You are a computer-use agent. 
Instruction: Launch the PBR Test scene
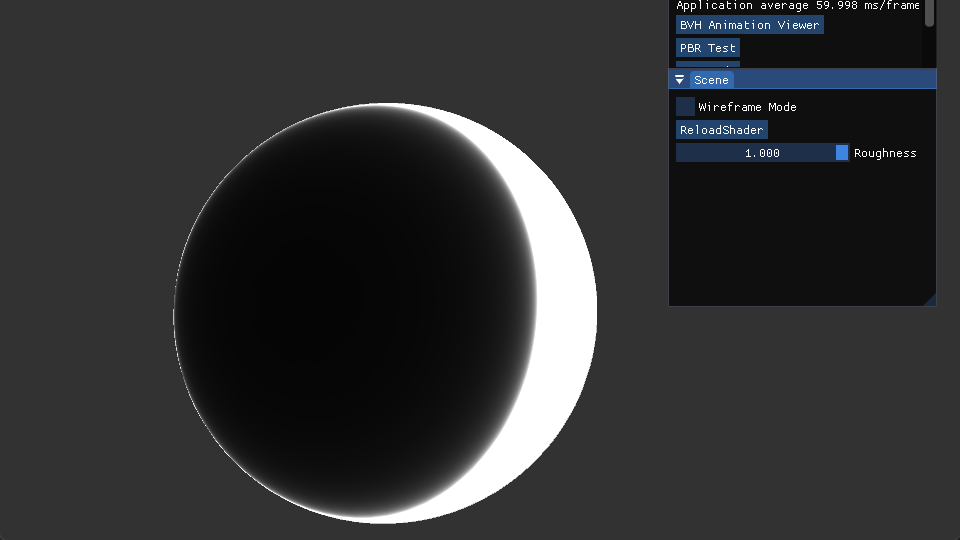[x=707, y=48]
